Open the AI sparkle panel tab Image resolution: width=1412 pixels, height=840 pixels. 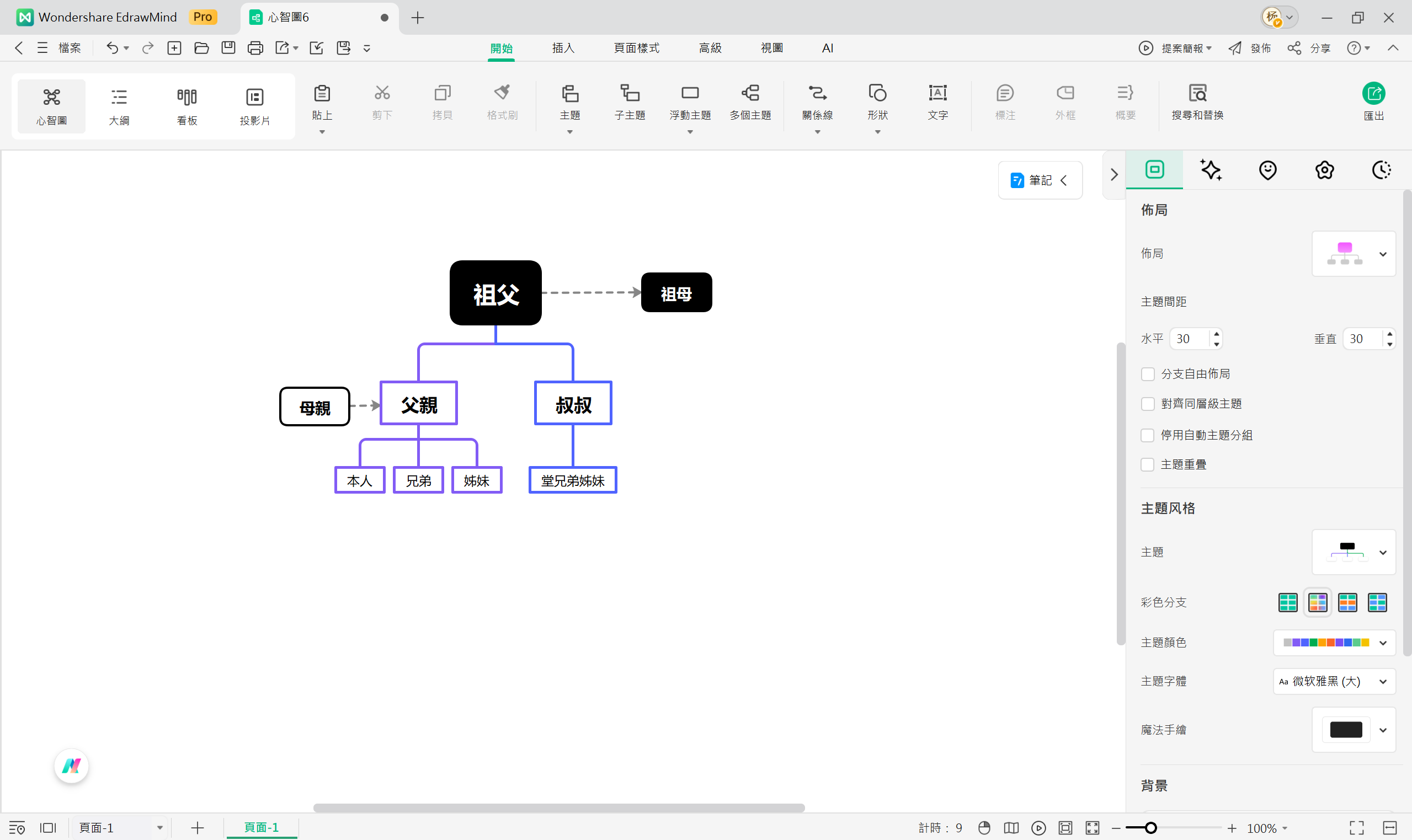pyautogui.click(x=1211, y=170)
